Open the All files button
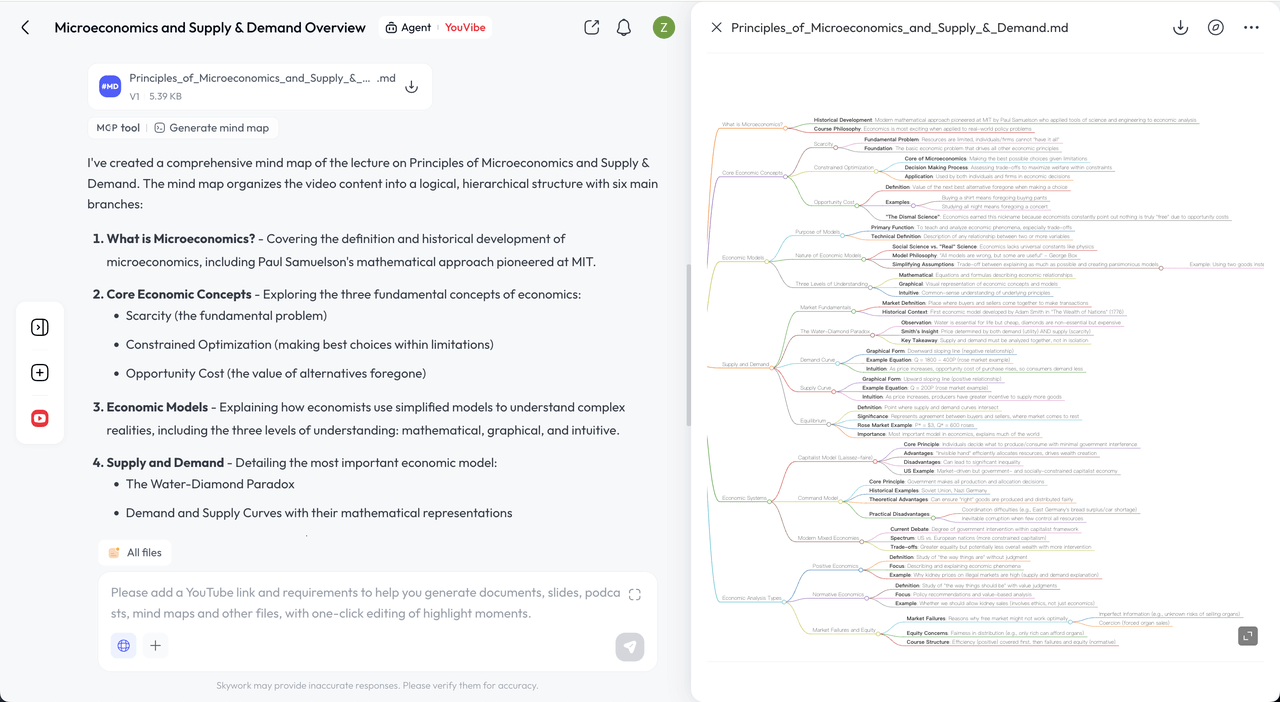Viewport: 1280px width, 702px height. click(135, 552)
